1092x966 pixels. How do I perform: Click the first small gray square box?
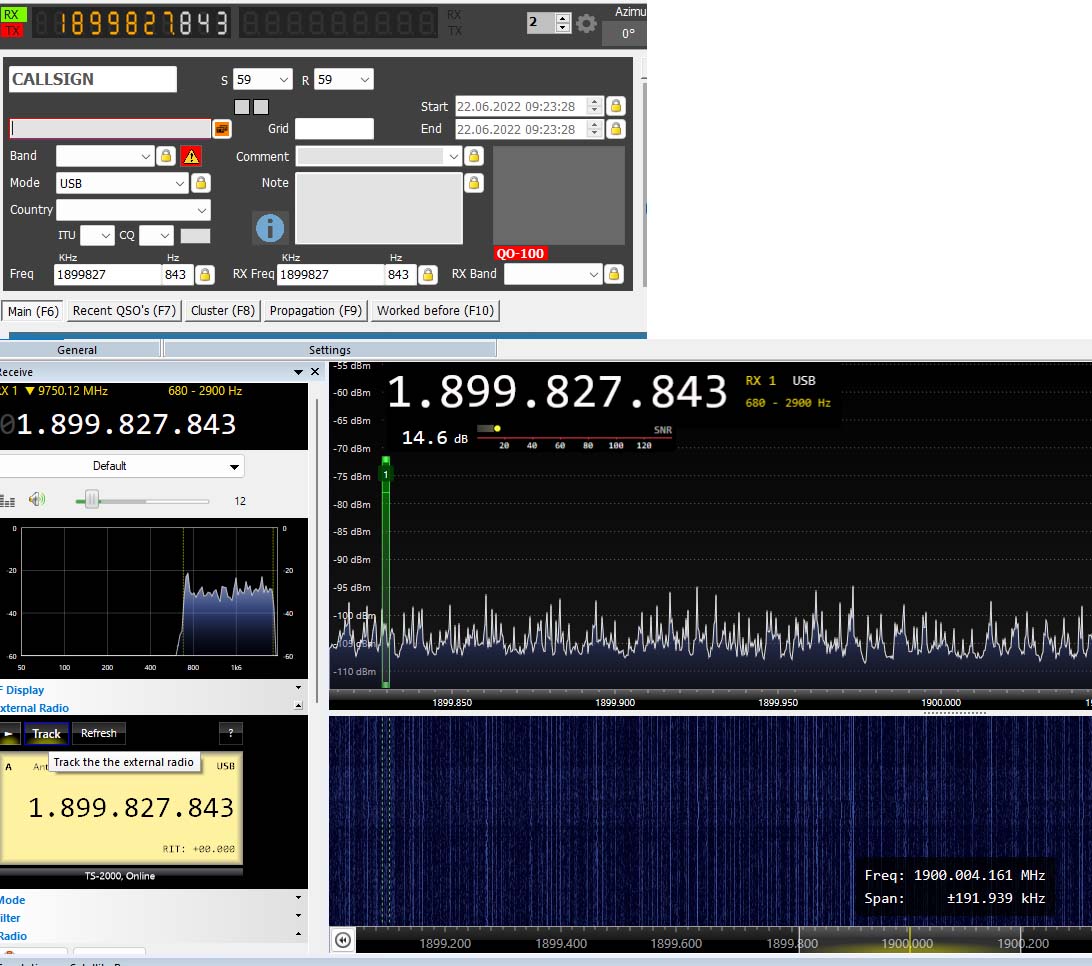(242, 107)
